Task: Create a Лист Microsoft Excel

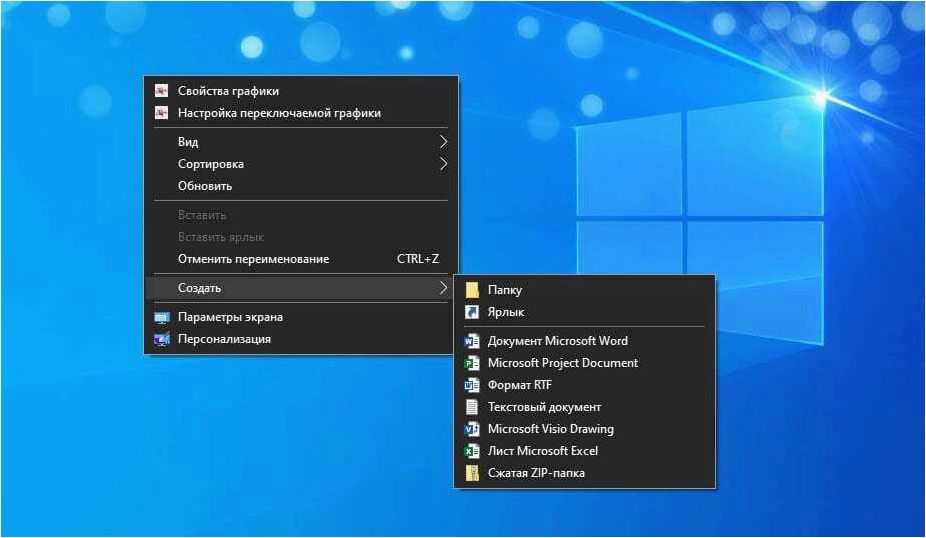Action: [x=585, y=451]
